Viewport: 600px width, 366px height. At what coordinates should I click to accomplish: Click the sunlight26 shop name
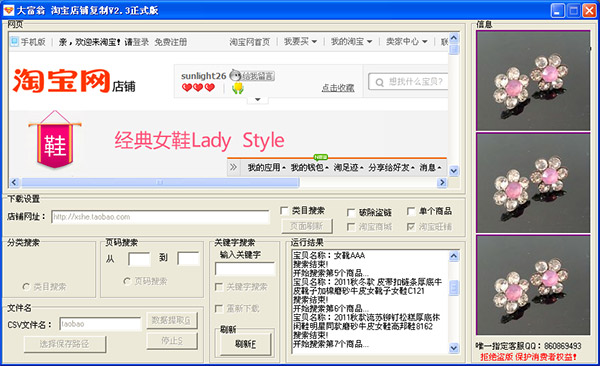pos(204,76)
